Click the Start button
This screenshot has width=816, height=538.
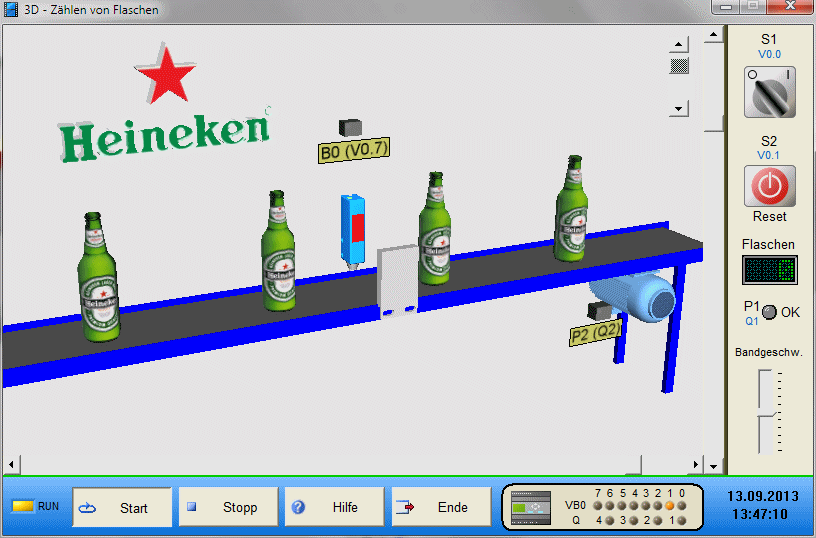point(122,507)
